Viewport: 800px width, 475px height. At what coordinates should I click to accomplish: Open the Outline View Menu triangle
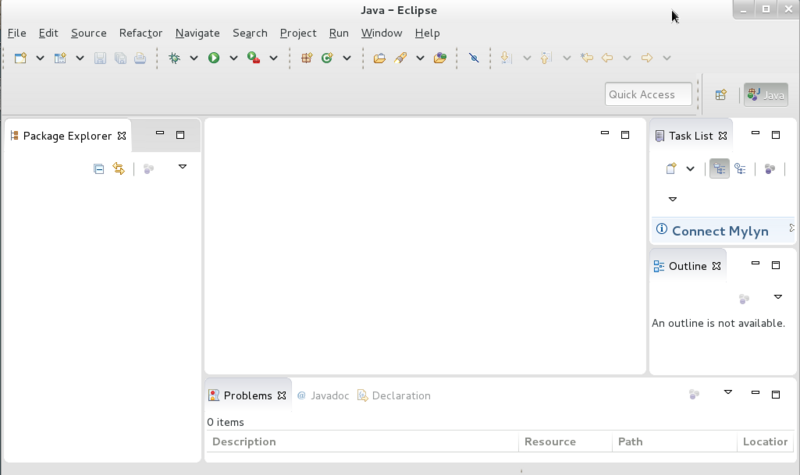(x=778, y=297)
